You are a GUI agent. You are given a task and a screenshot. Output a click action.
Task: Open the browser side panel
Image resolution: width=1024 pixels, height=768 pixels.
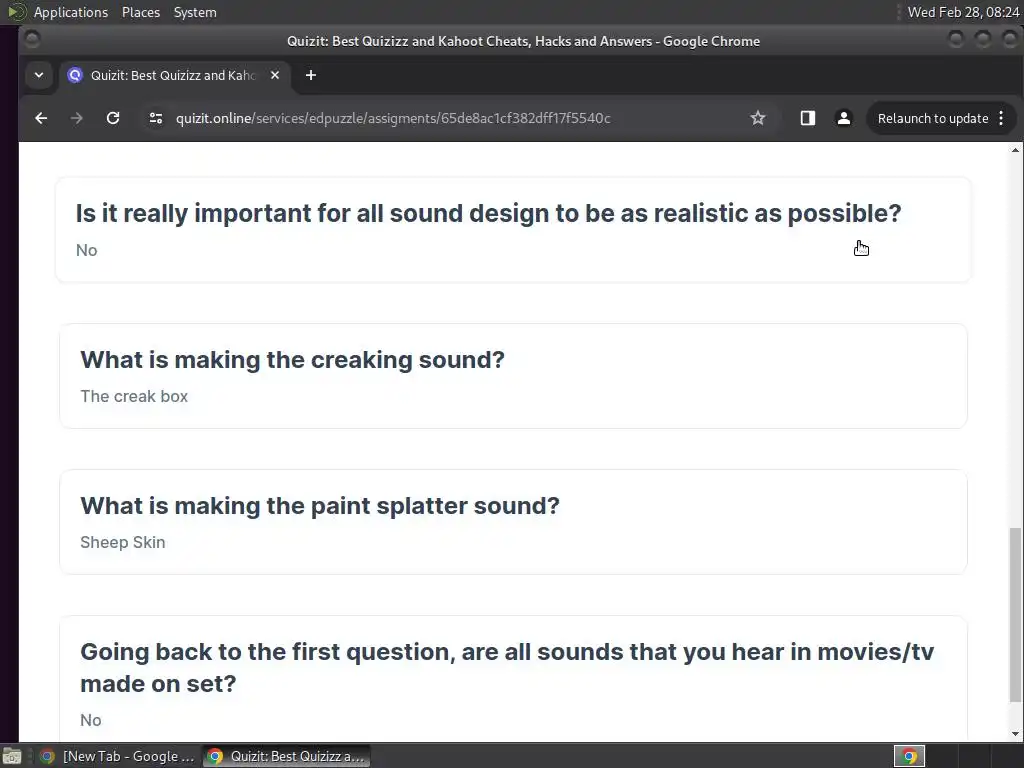click(808, 118)
